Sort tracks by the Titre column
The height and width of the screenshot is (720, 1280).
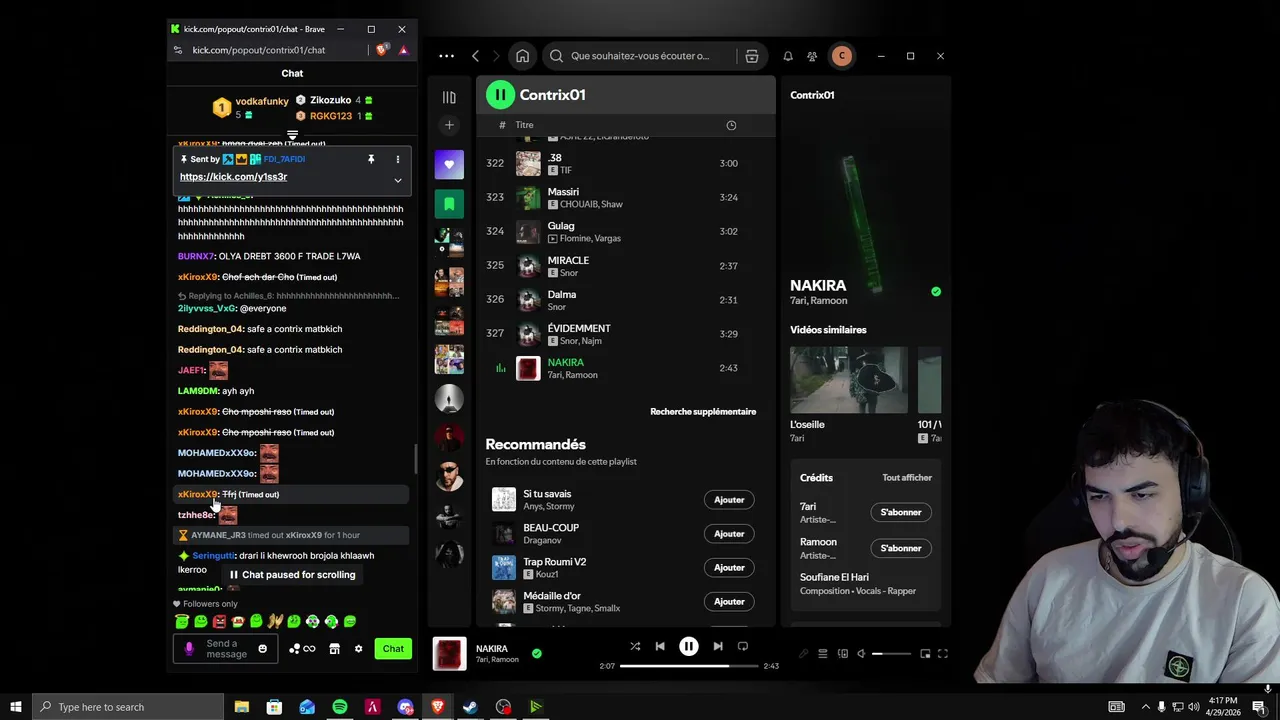(524, 125)
